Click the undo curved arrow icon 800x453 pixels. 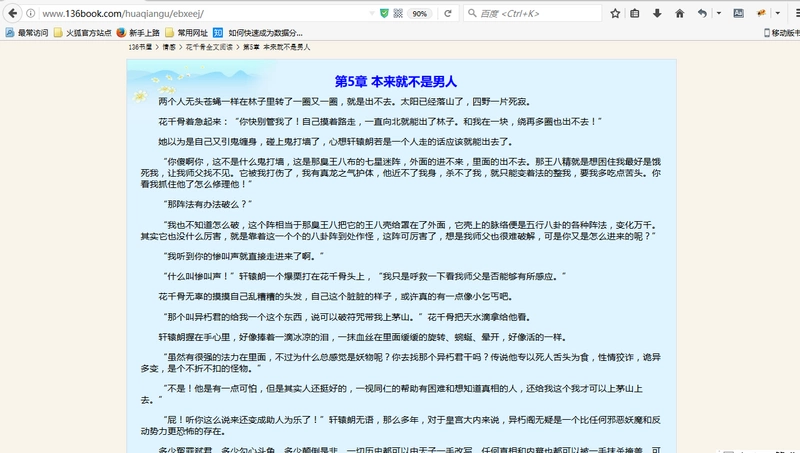[x=703, y=13]
